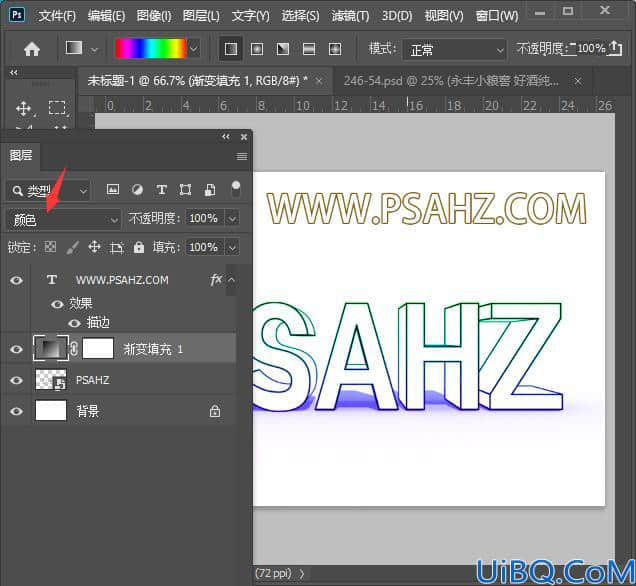Viewport: 636px width, 586px height.
Task: Collapse effects on WWW.PSAHZ.COM layer
Action: pyautogui.click(x=231, y=279)
